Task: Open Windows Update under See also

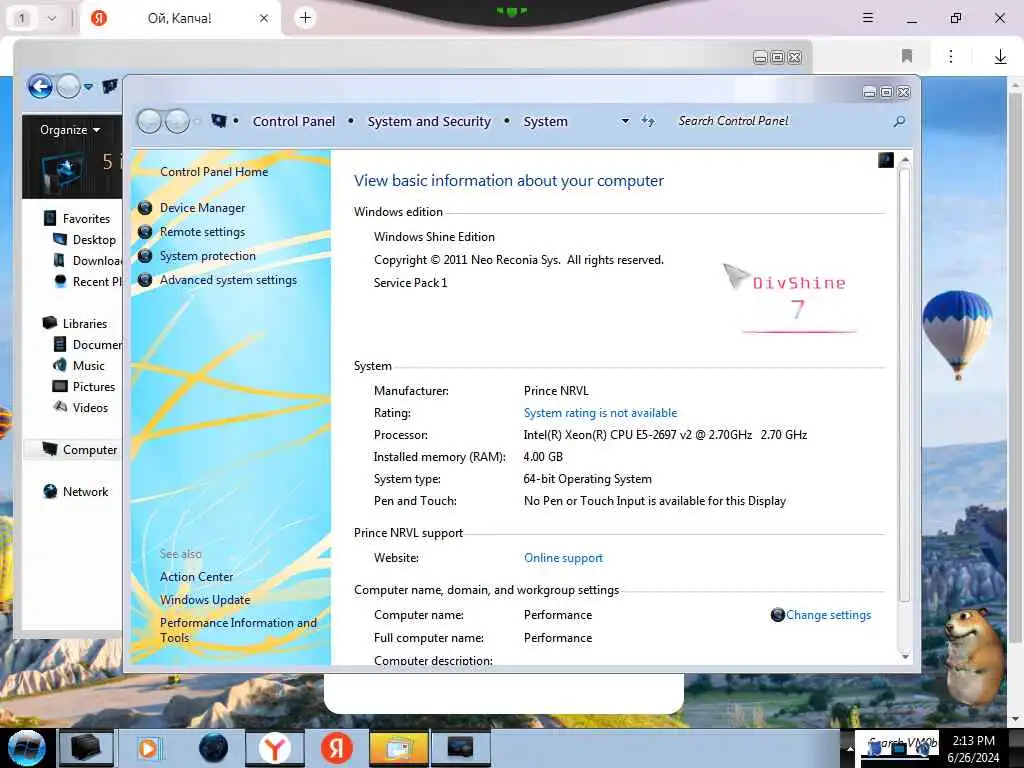Action: (205, 600)
